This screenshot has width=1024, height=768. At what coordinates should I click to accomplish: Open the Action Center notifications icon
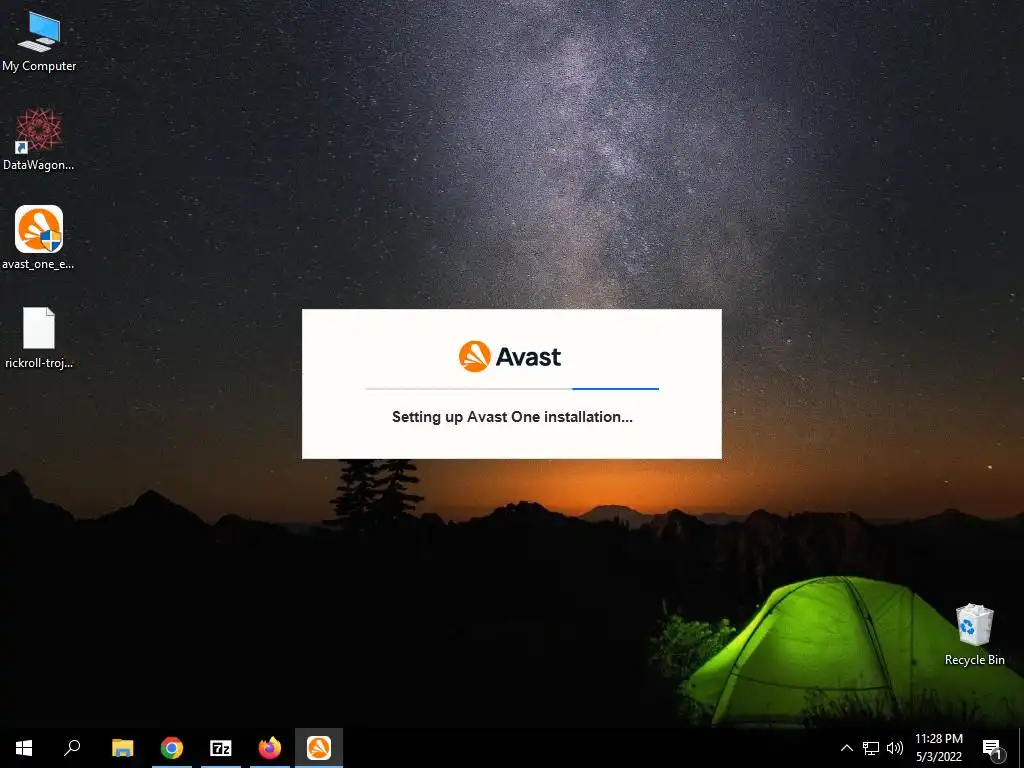(x=993, y=748)
